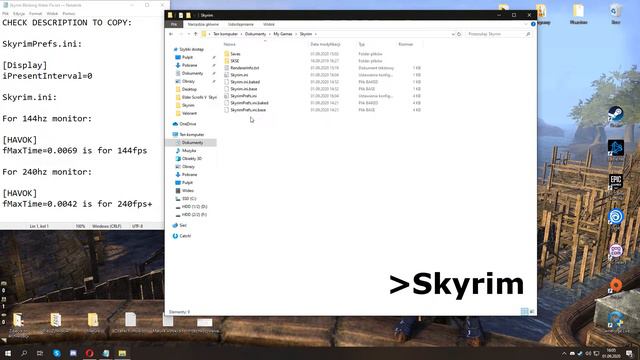This screenshot has height=360, width=640.
Task: Refresh the Explorer folder view
Action: pyautogui.click(x=459, y=34)
